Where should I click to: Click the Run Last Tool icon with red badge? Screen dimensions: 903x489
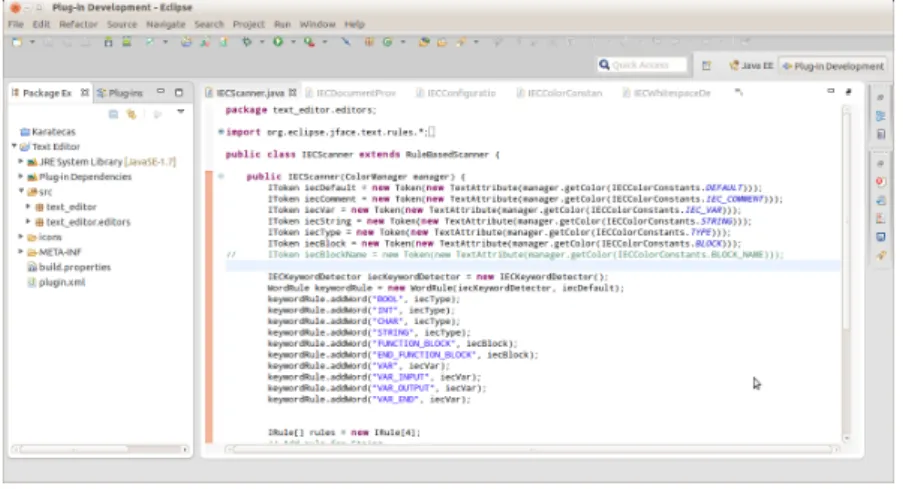point(309,41)
